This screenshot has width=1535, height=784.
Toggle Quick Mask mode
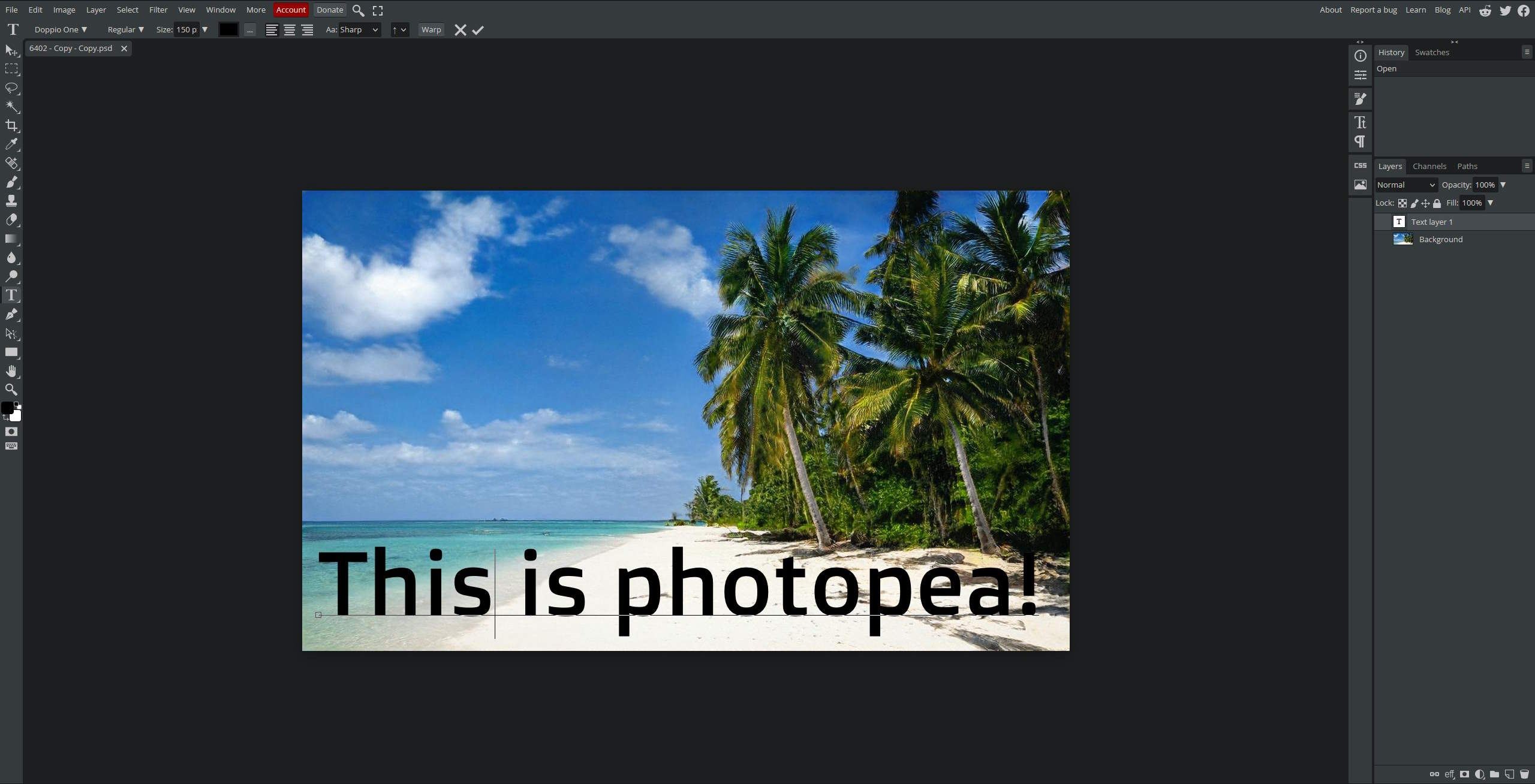tap(11, 432)
